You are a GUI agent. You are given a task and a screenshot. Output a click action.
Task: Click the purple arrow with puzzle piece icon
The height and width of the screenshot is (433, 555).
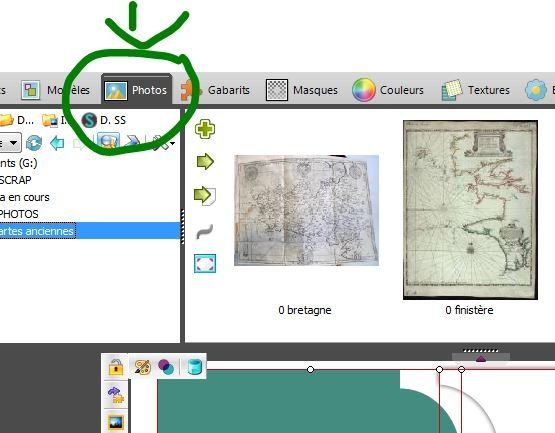point(116,395)
